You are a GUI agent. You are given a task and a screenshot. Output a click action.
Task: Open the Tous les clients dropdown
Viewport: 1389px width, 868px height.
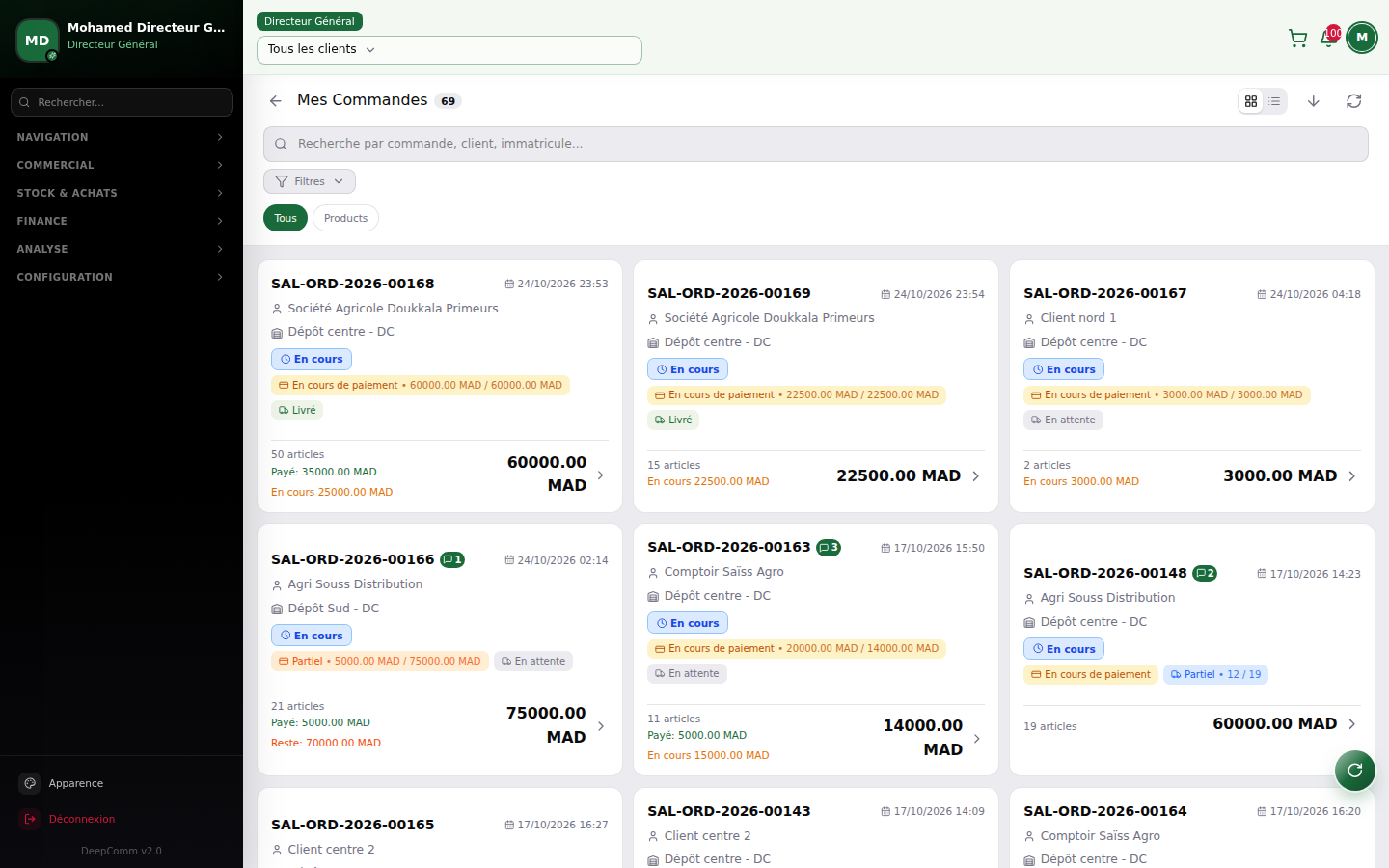(x=449, y=50)
